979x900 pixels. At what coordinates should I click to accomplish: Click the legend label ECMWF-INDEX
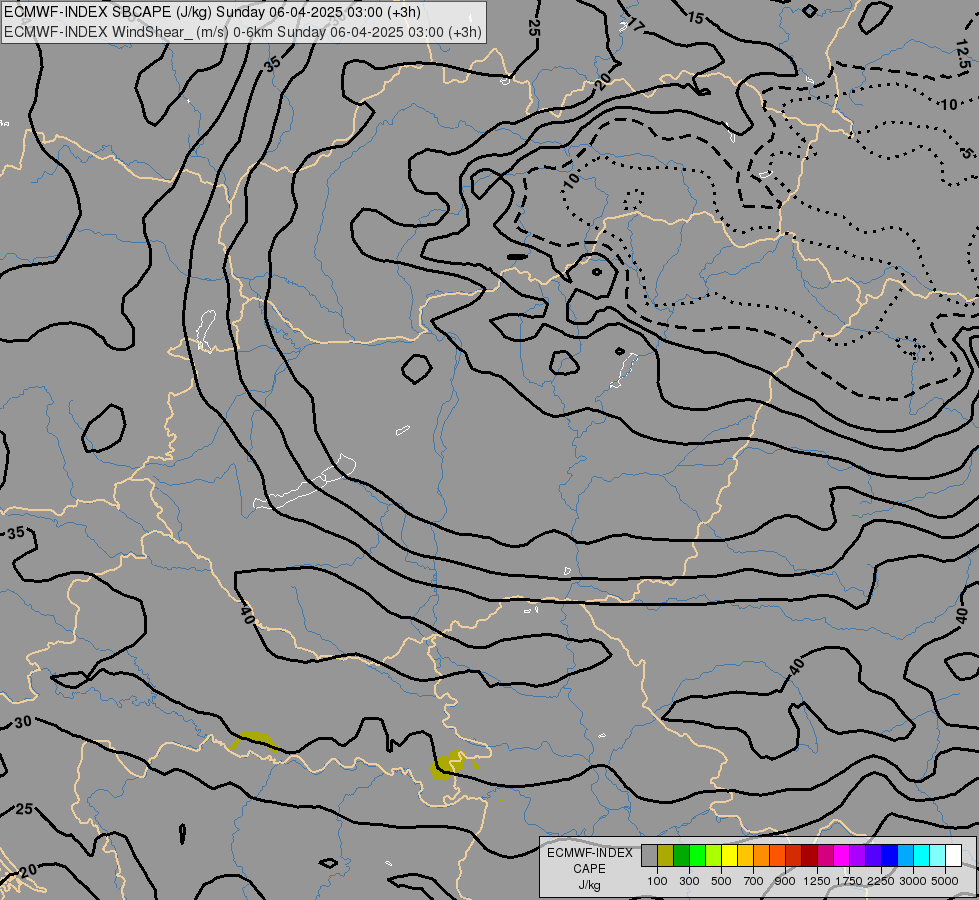[x=589, y=853]
